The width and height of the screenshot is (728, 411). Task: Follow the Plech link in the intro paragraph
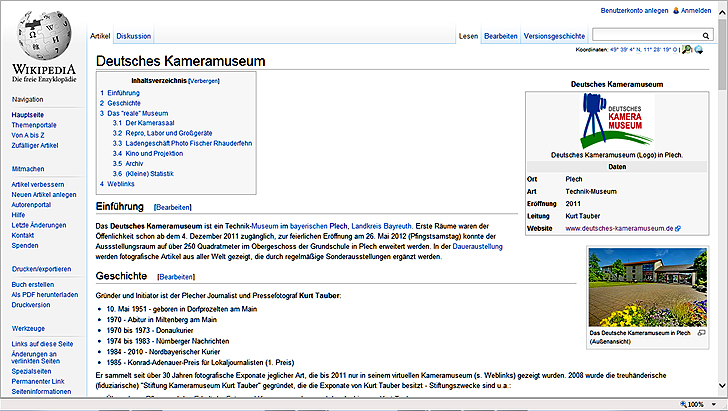pos(338,226)
